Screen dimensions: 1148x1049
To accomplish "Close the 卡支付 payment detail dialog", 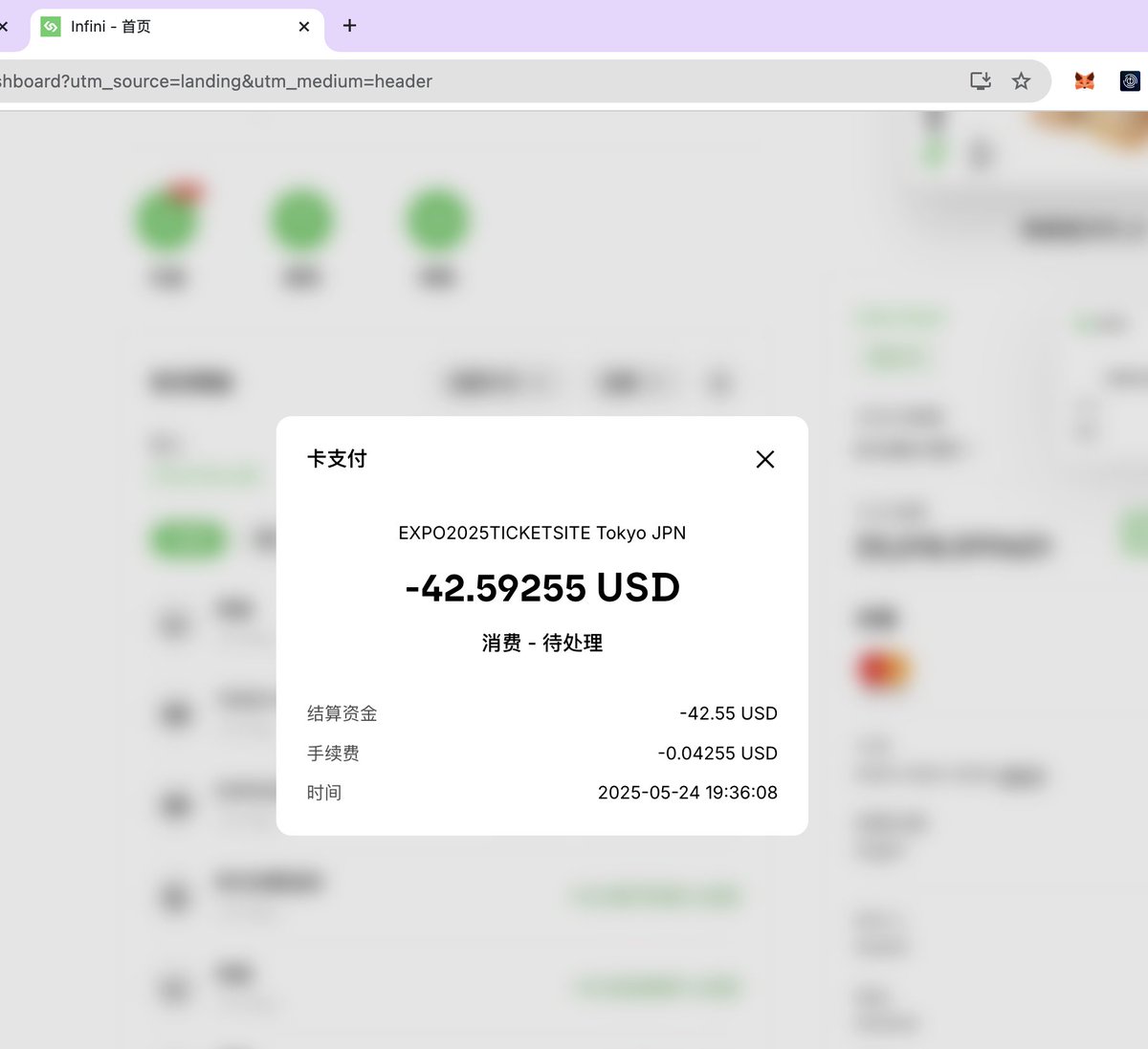I will 764,460.
